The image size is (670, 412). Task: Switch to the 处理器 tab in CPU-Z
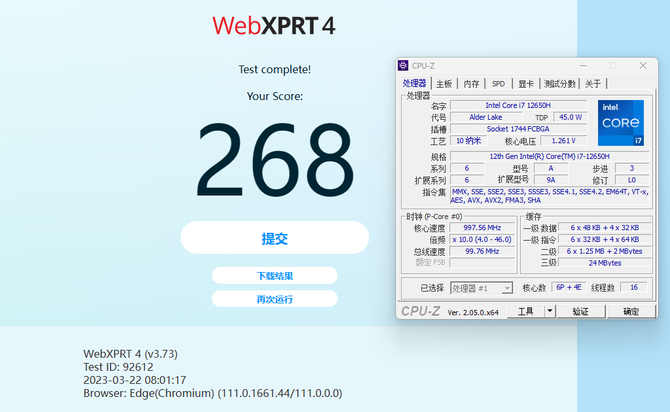[414, 83]
